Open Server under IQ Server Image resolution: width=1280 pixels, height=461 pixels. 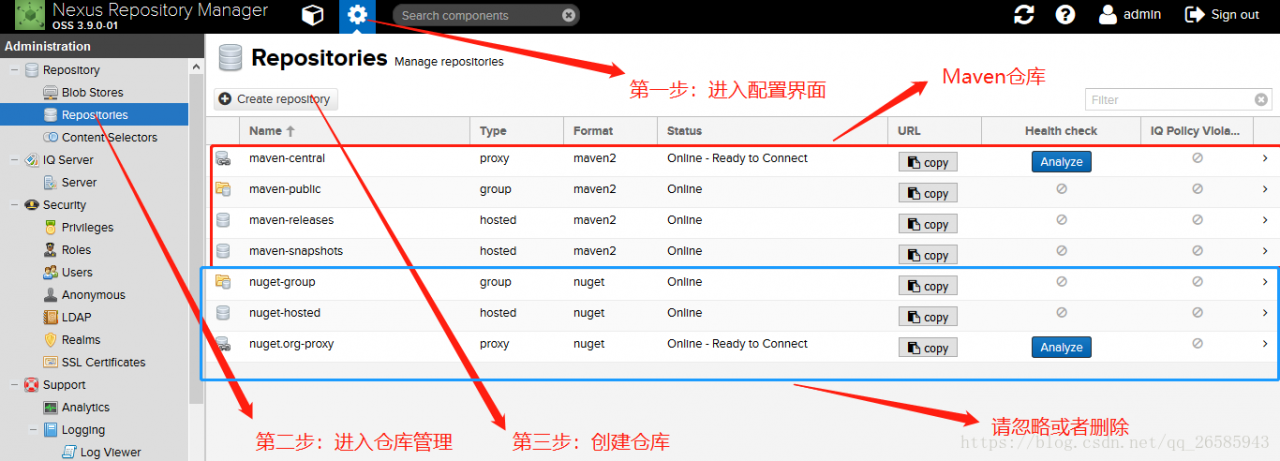(x=79, y=182)
